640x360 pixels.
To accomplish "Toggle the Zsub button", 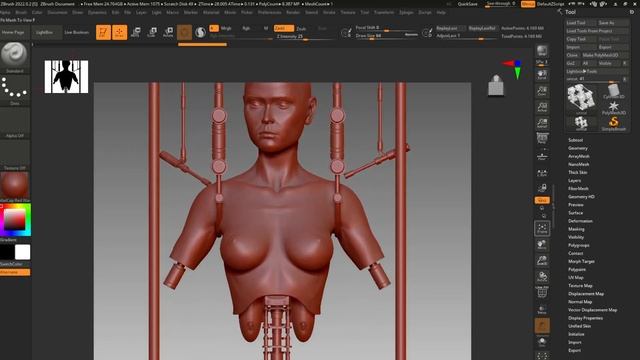I will coord(301,29).
